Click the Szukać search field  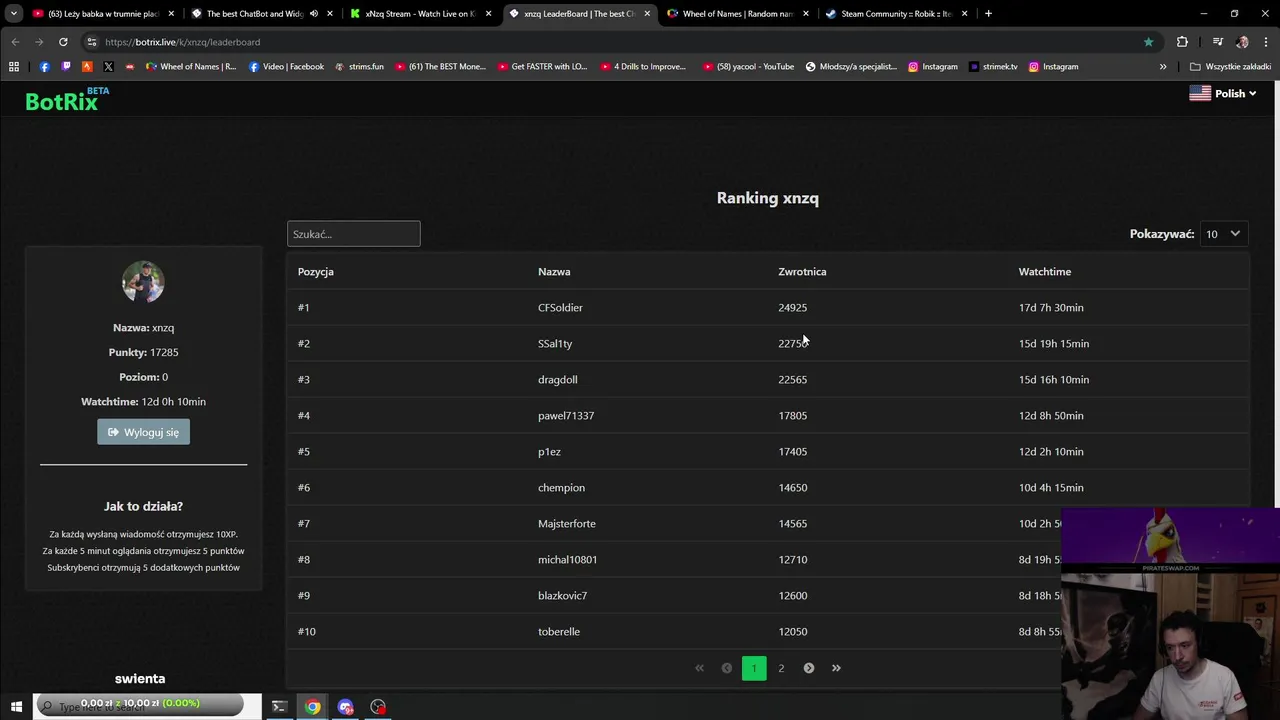(353, 234)
